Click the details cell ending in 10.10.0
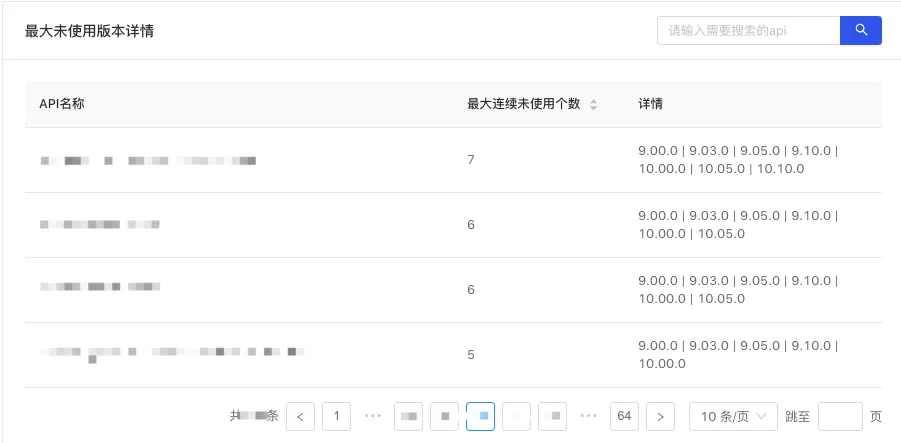The width and height of the screenshot is (901, 443). (738, 160)
